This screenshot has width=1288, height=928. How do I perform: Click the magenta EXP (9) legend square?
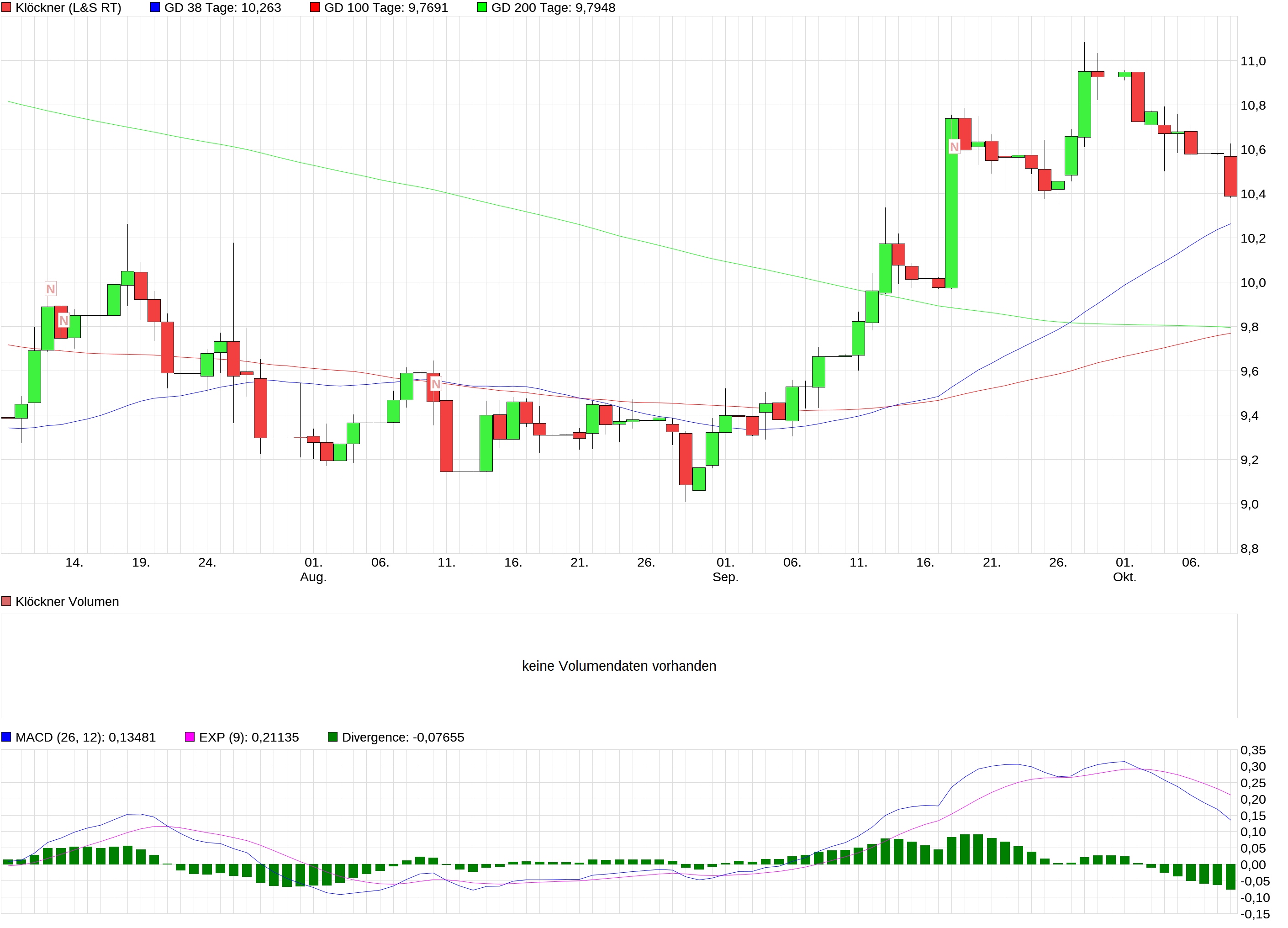190,737
